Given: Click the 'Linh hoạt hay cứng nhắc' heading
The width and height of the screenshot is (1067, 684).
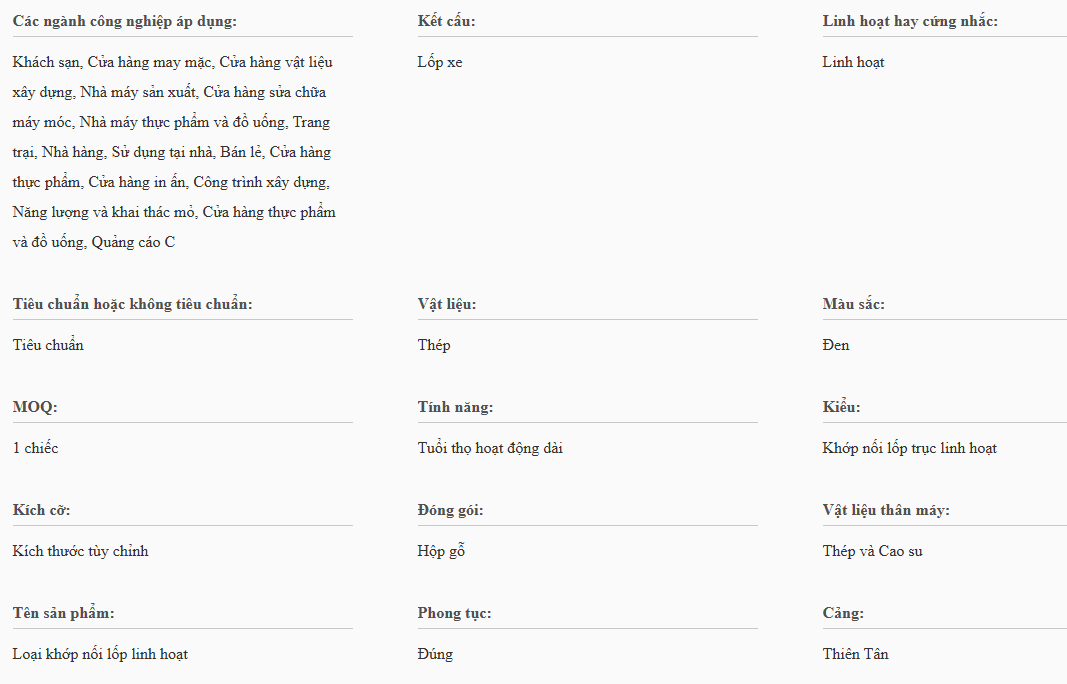Looking at the screenshot, I should [x=910, y=21].
